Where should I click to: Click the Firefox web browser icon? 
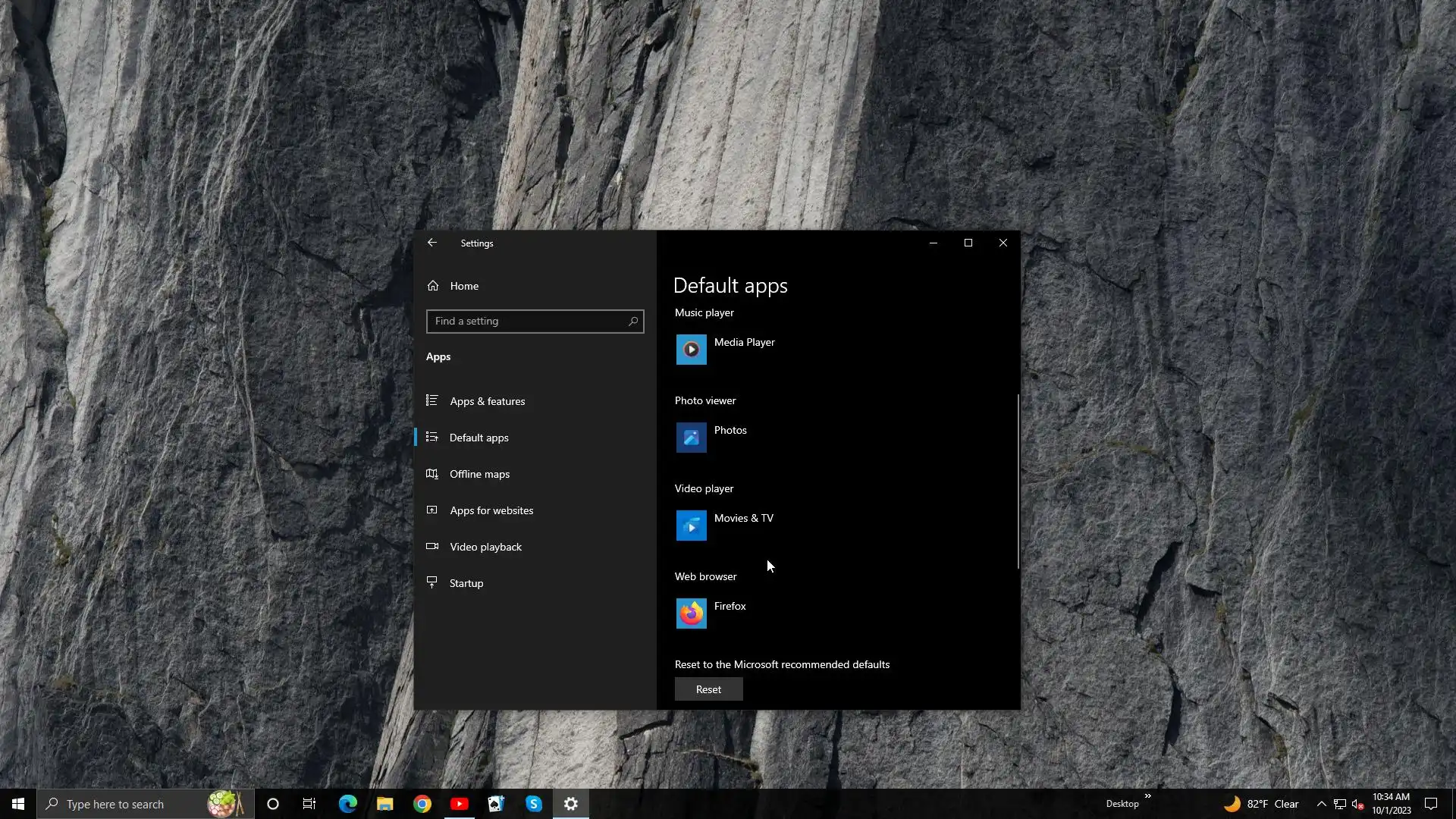pyautogui.click(x=691, y=613)
